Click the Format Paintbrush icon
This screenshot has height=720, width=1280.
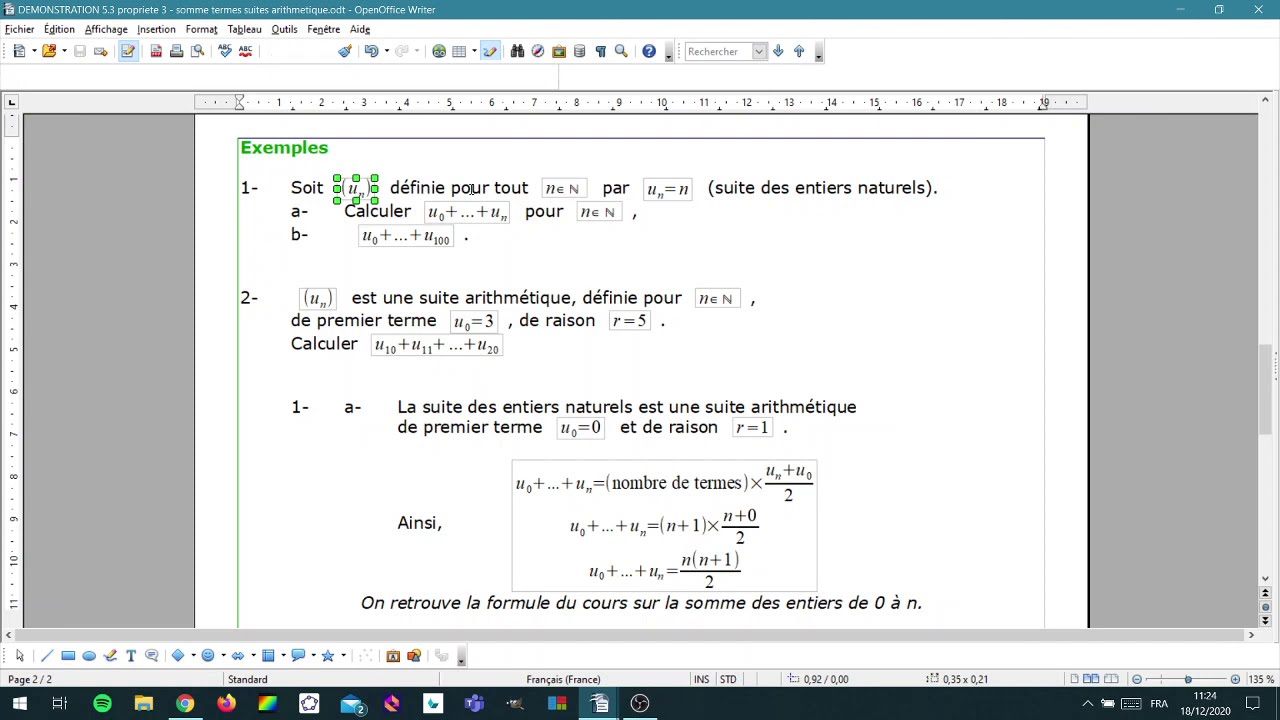(x=344, y=51)
